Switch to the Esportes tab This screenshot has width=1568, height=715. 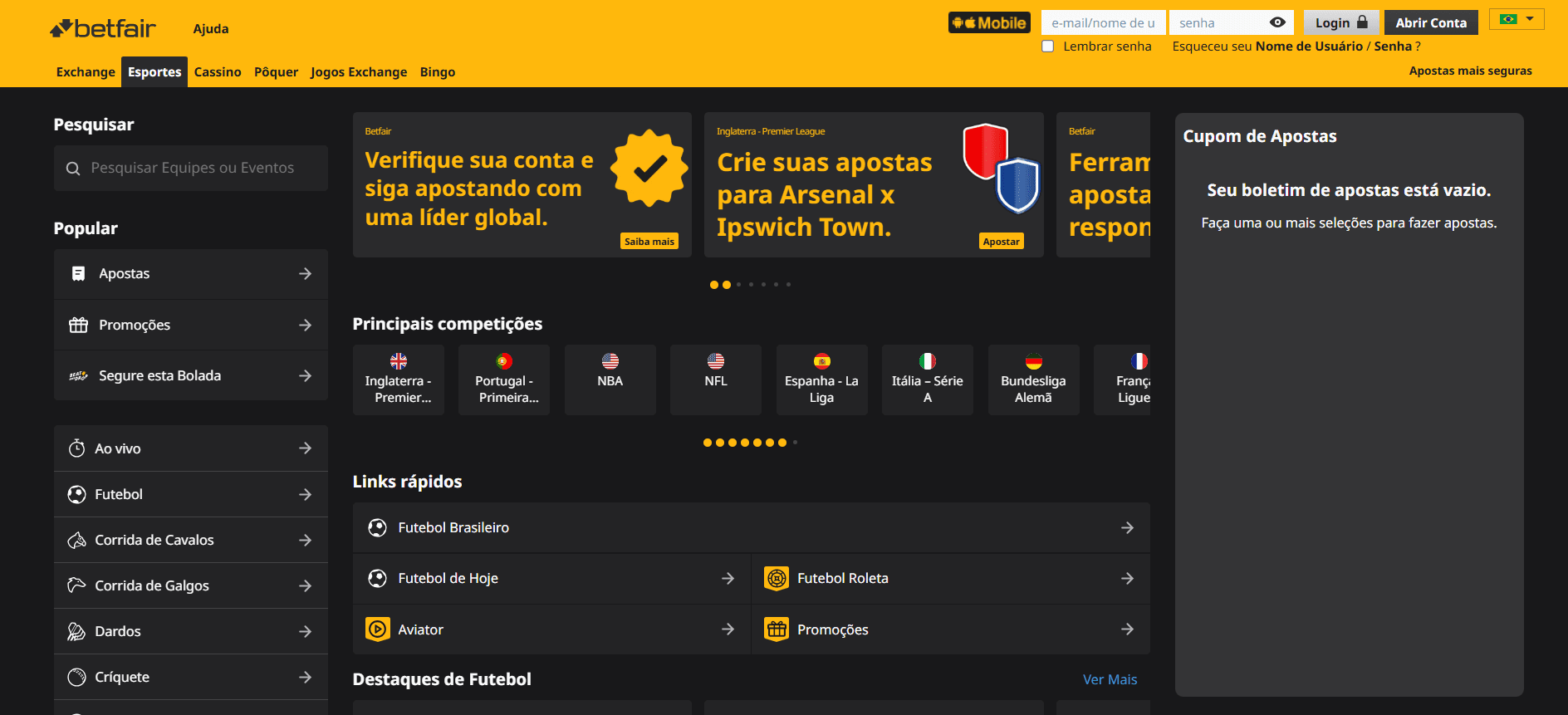(154, 72)
